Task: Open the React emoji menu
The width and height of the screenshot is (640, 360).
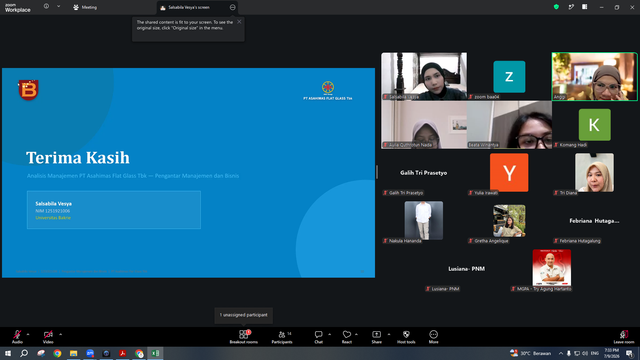Action: click(x=347, y=337)
